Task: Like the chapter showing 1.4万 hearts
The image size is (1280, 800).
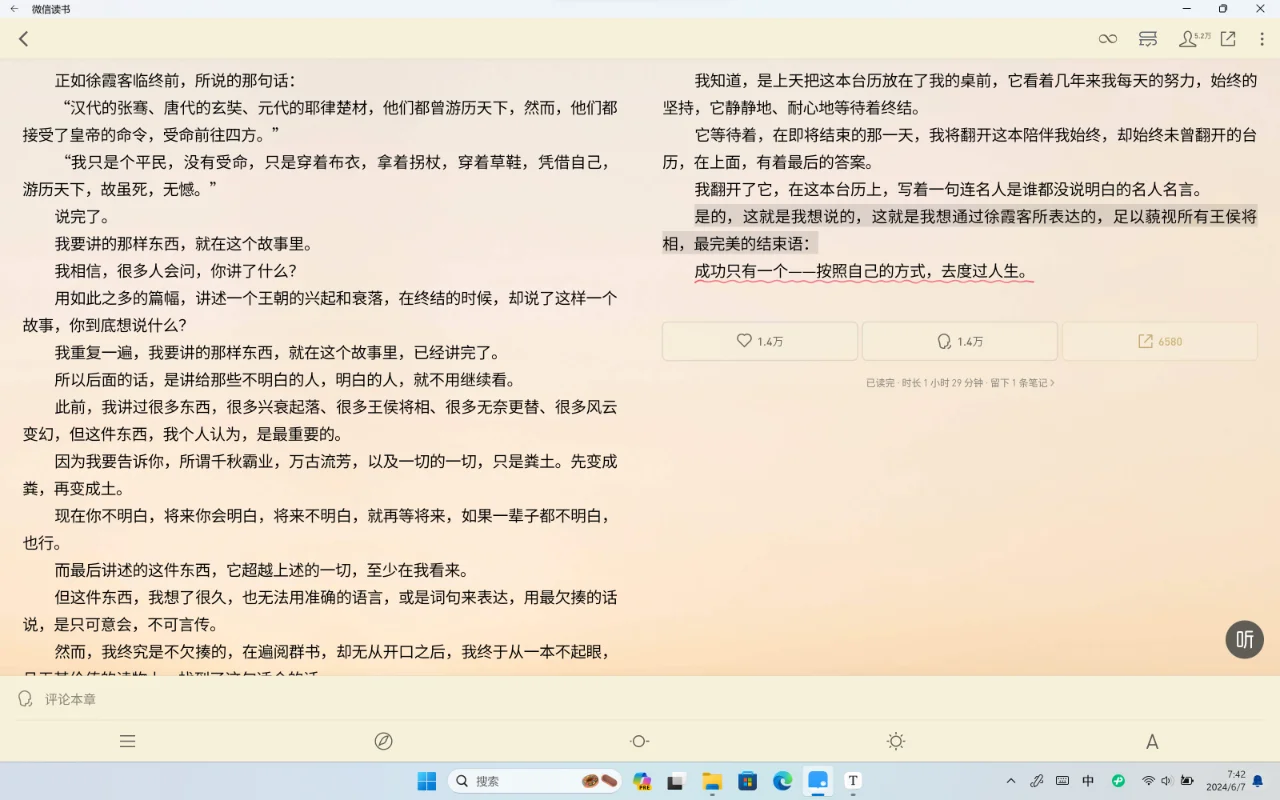Action: click(x=759, y=340)
